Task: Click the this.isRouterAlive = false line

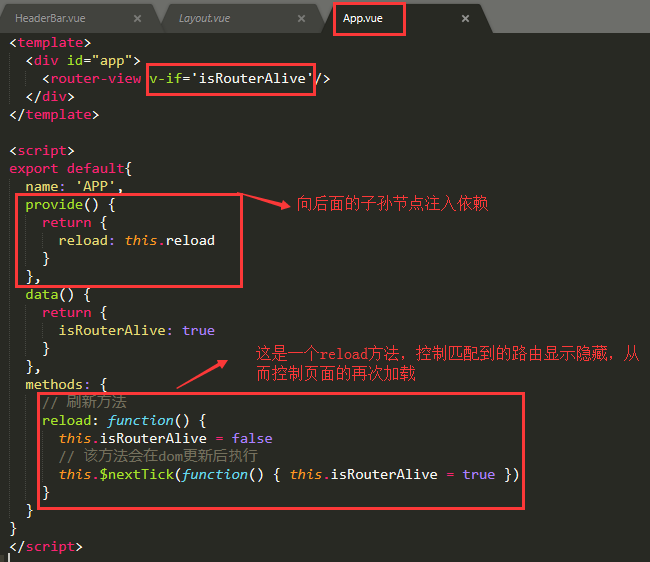Action: 166,438
